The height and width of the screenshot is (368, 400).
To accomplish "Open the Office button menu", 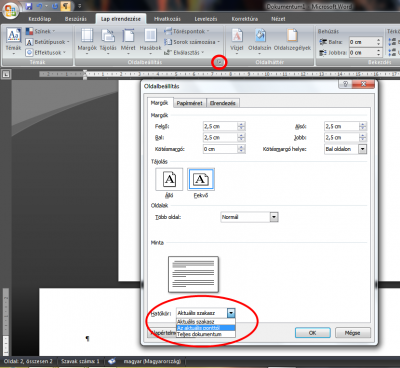I will coord(10,10).
